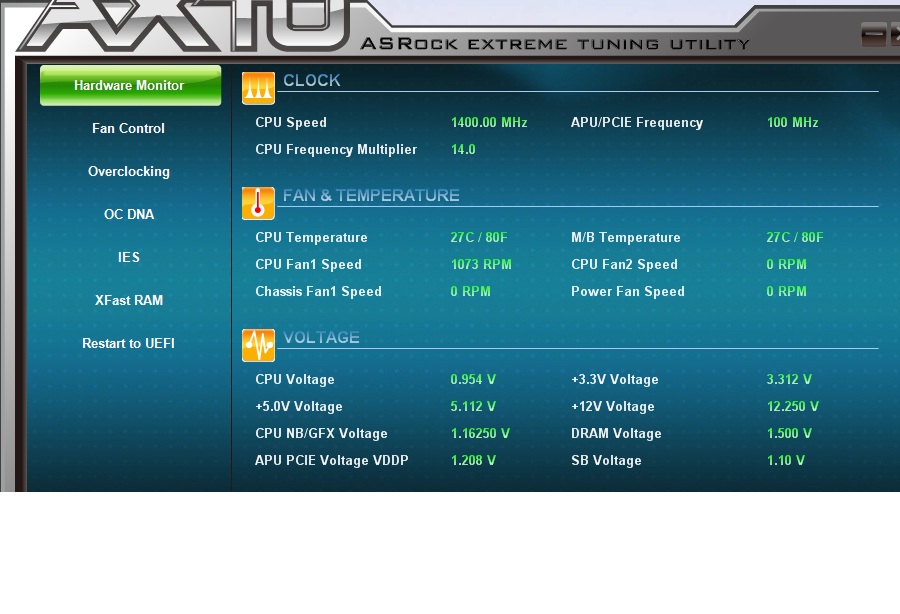This screenshot has width=900, height=614.
Task: Click the Chassis Fan1 Speed label
Action: [319, 292]
